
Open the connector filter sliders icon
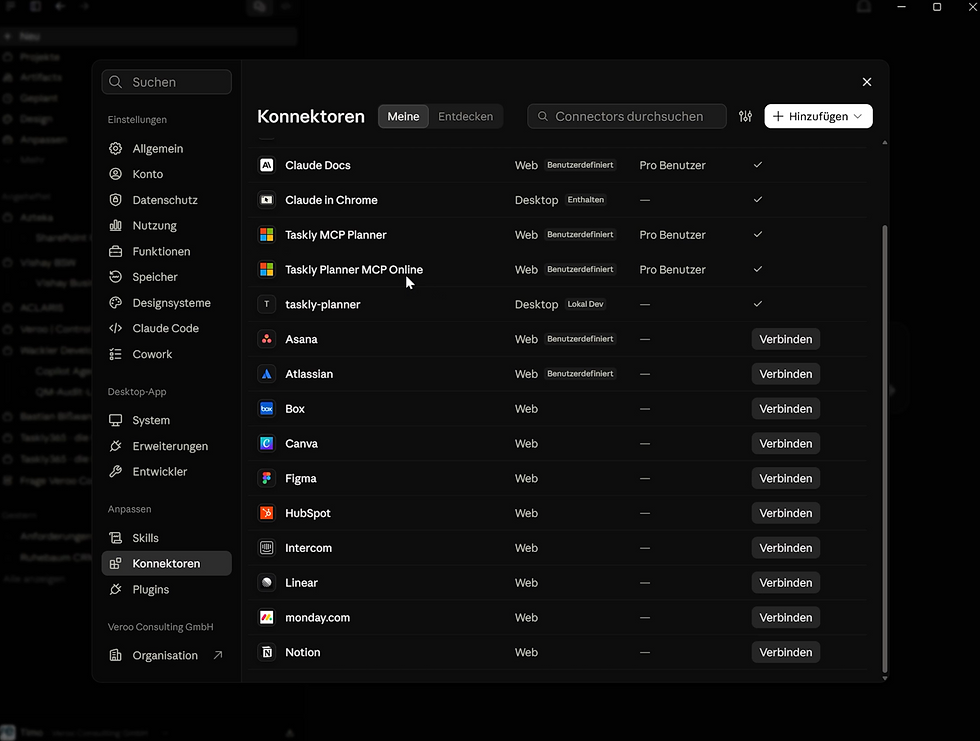(746, 116)
